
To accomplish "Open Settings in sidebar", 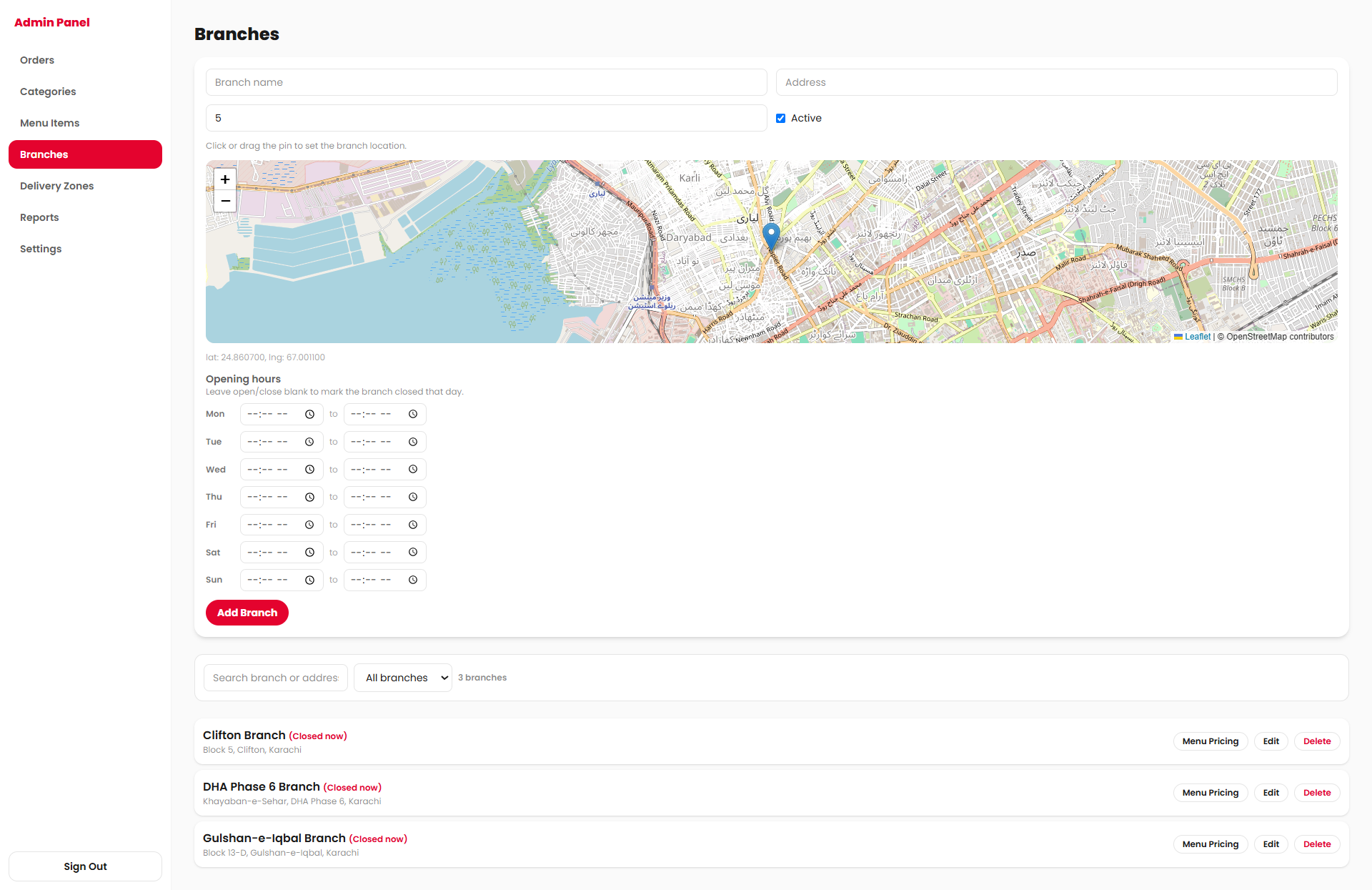I will [x=85, y=249].
